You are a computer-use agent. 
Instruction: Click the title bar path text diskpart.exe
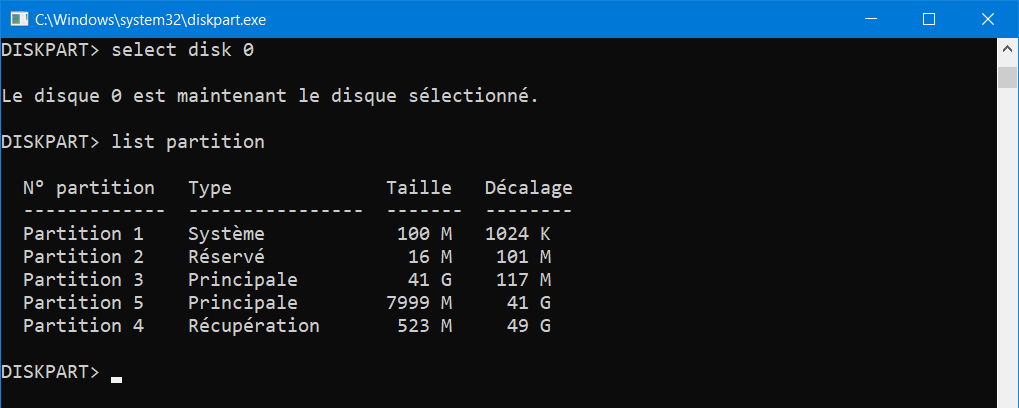point(150,20)
